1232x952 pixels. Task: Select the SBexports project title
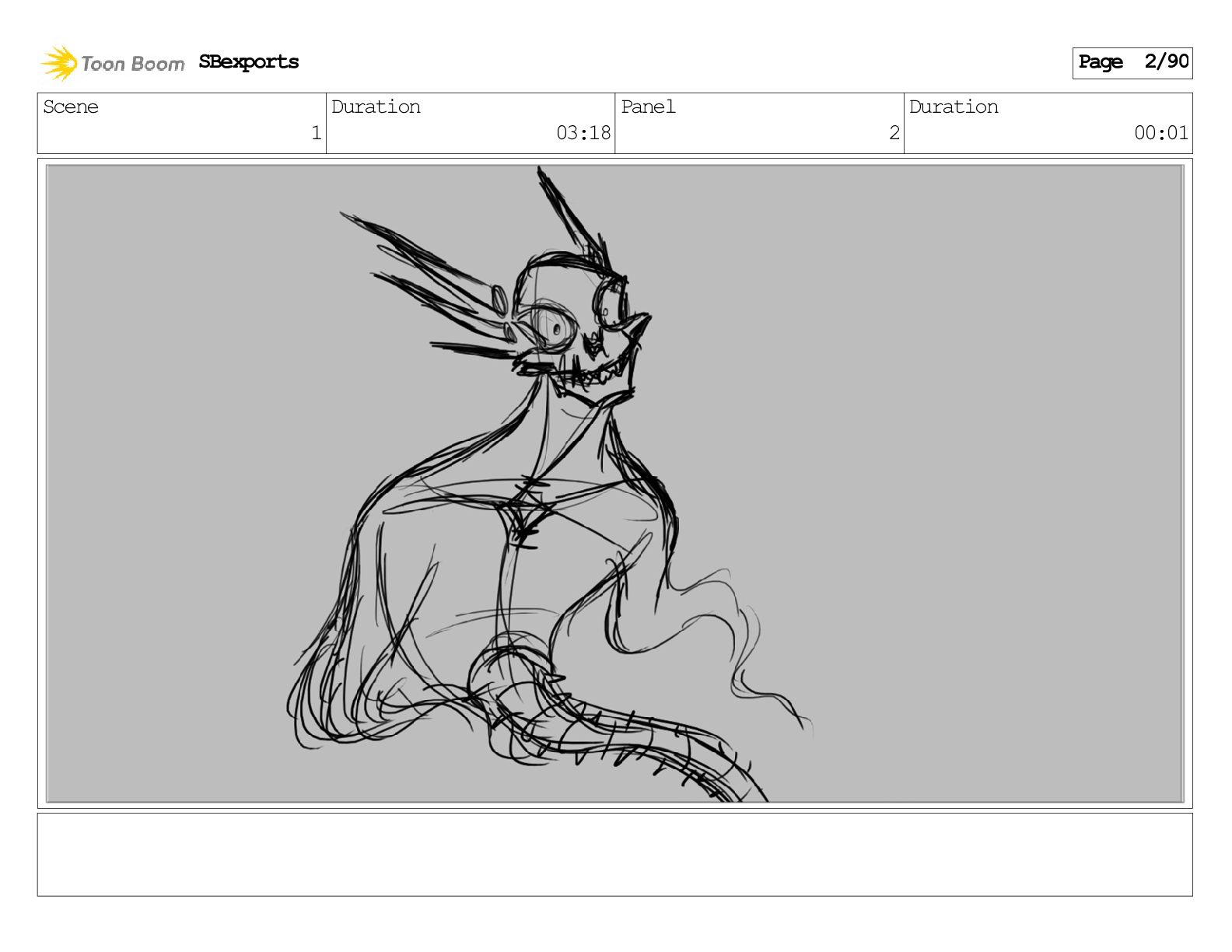point(248,62)
